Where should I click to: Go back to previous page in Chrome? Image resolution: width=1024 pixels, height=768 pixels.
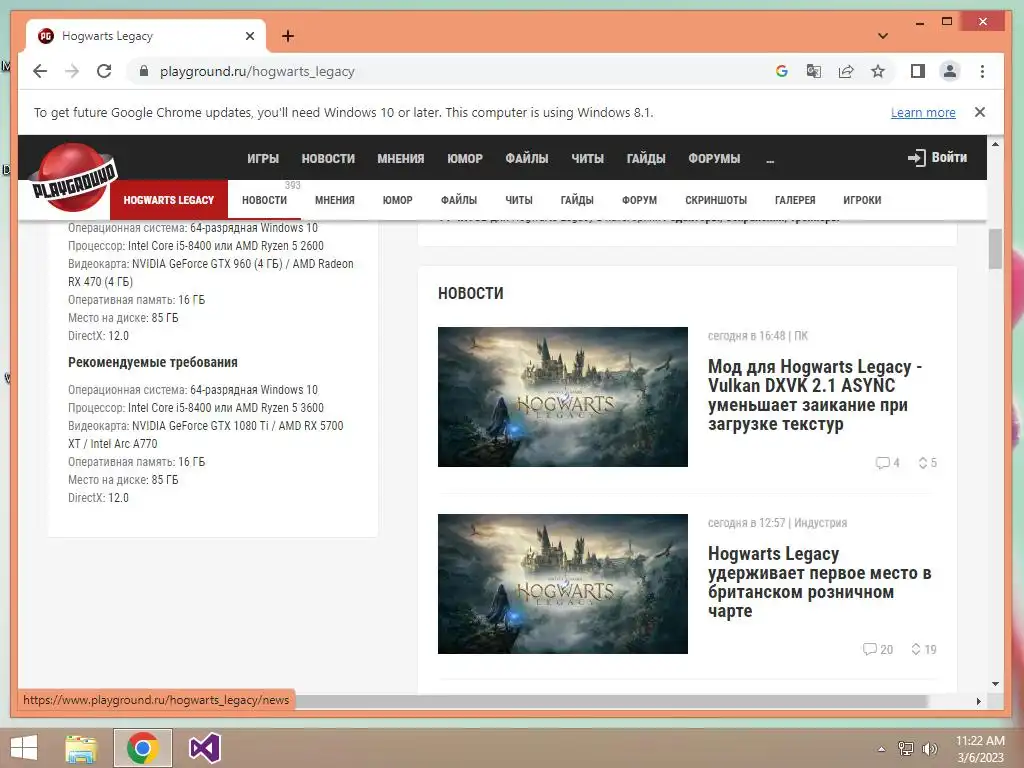(x=40, y=71)
